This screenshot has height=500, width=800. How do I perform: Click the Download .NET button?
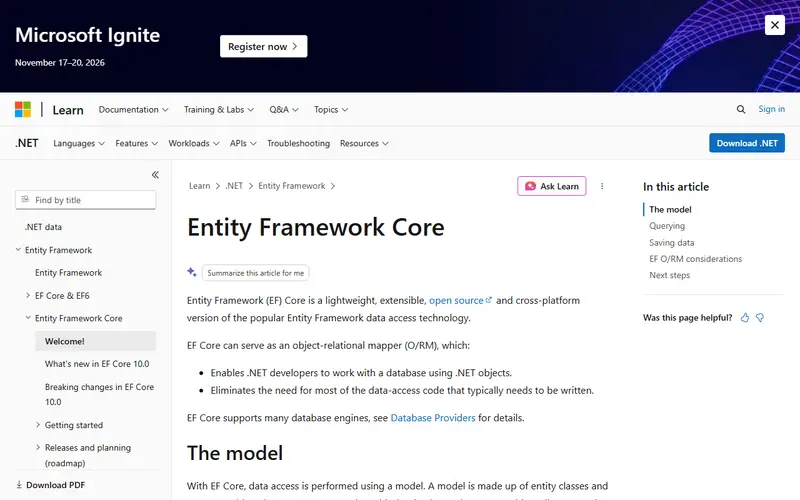pyautogui.click(x=747, y=143)
